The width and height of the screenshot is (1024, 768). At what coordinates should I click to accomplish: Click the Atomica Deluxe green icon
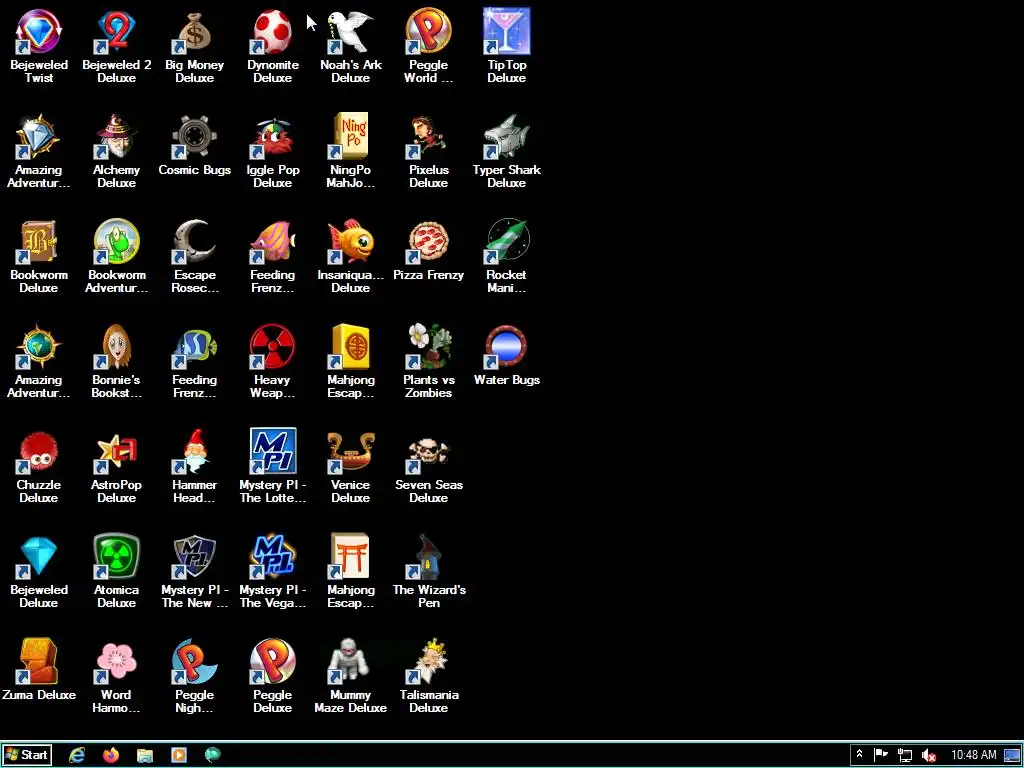coord(116,556)
